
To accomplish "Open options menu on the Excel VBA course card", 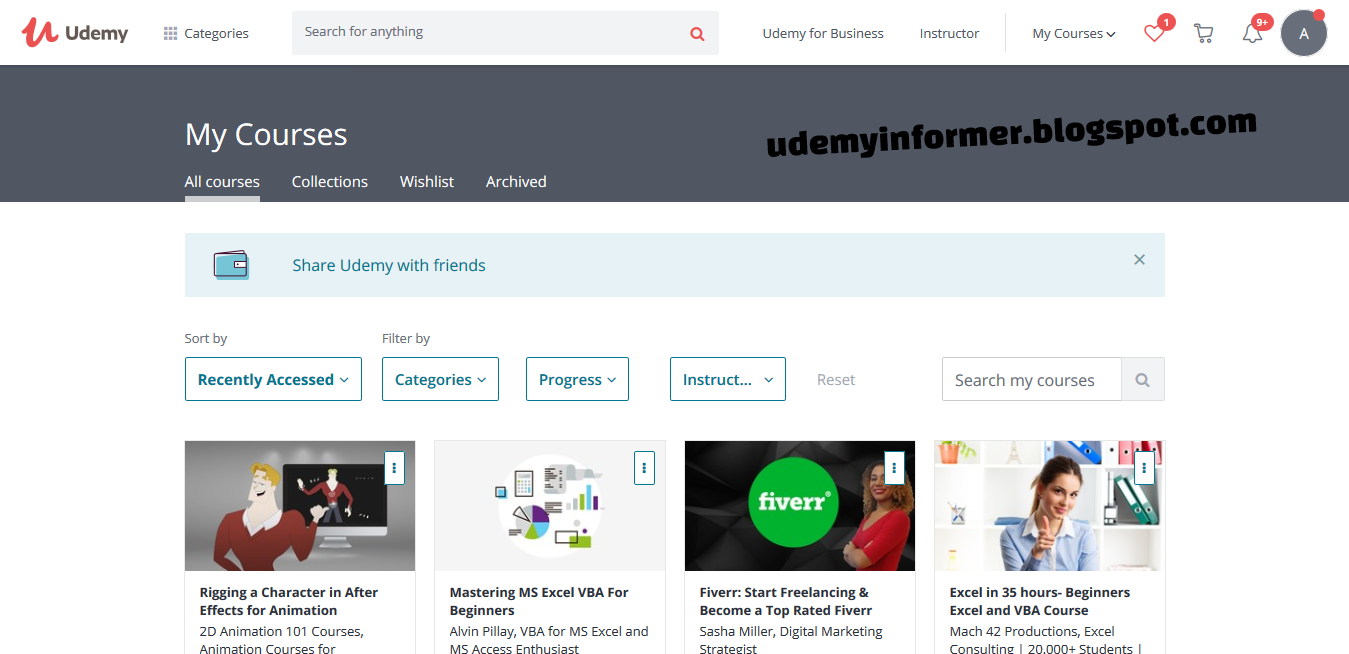I will [x=643, y=467].
